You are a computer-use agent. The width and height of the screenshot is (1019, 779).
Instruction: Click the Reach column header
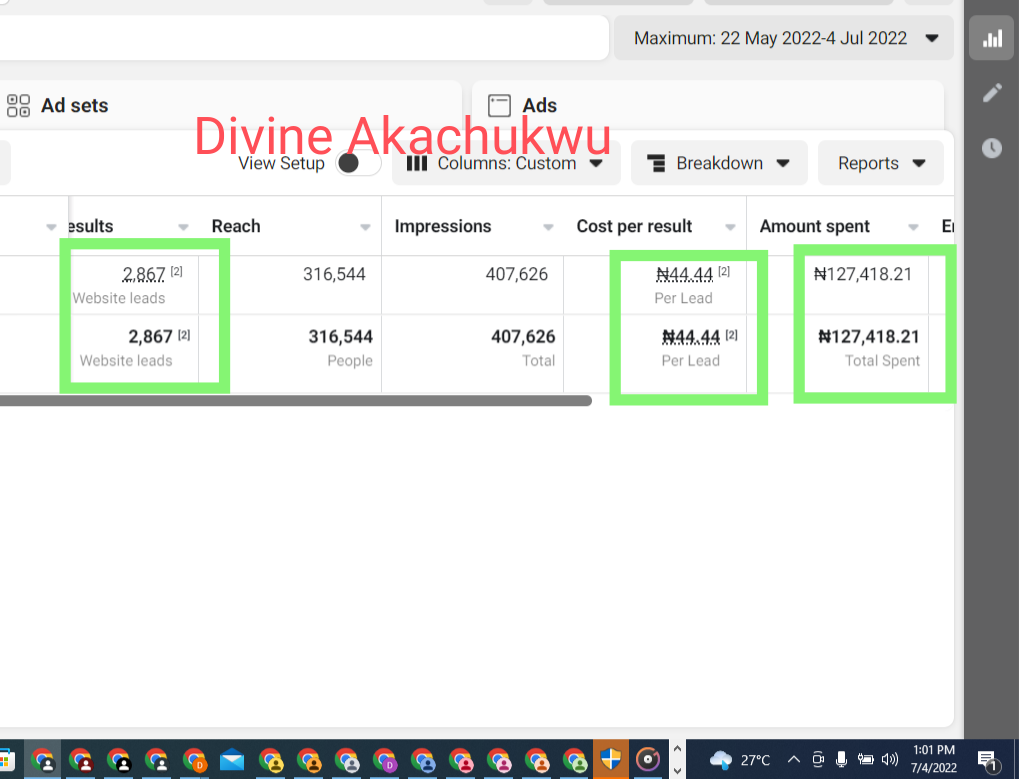tap(236, 226)
